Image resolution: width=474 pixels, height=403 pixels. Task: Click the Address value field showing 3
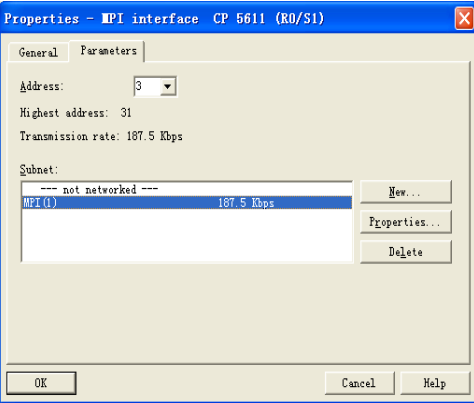tap(147, 87)
